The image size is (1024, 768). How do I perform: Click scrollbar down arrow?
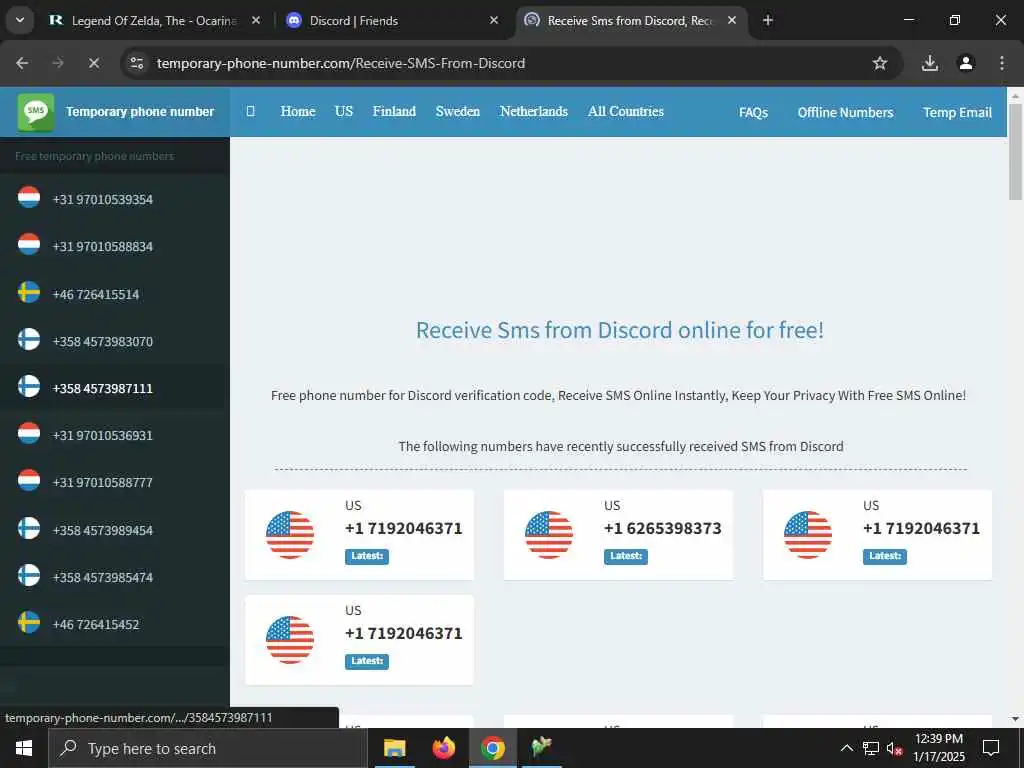1015,719
